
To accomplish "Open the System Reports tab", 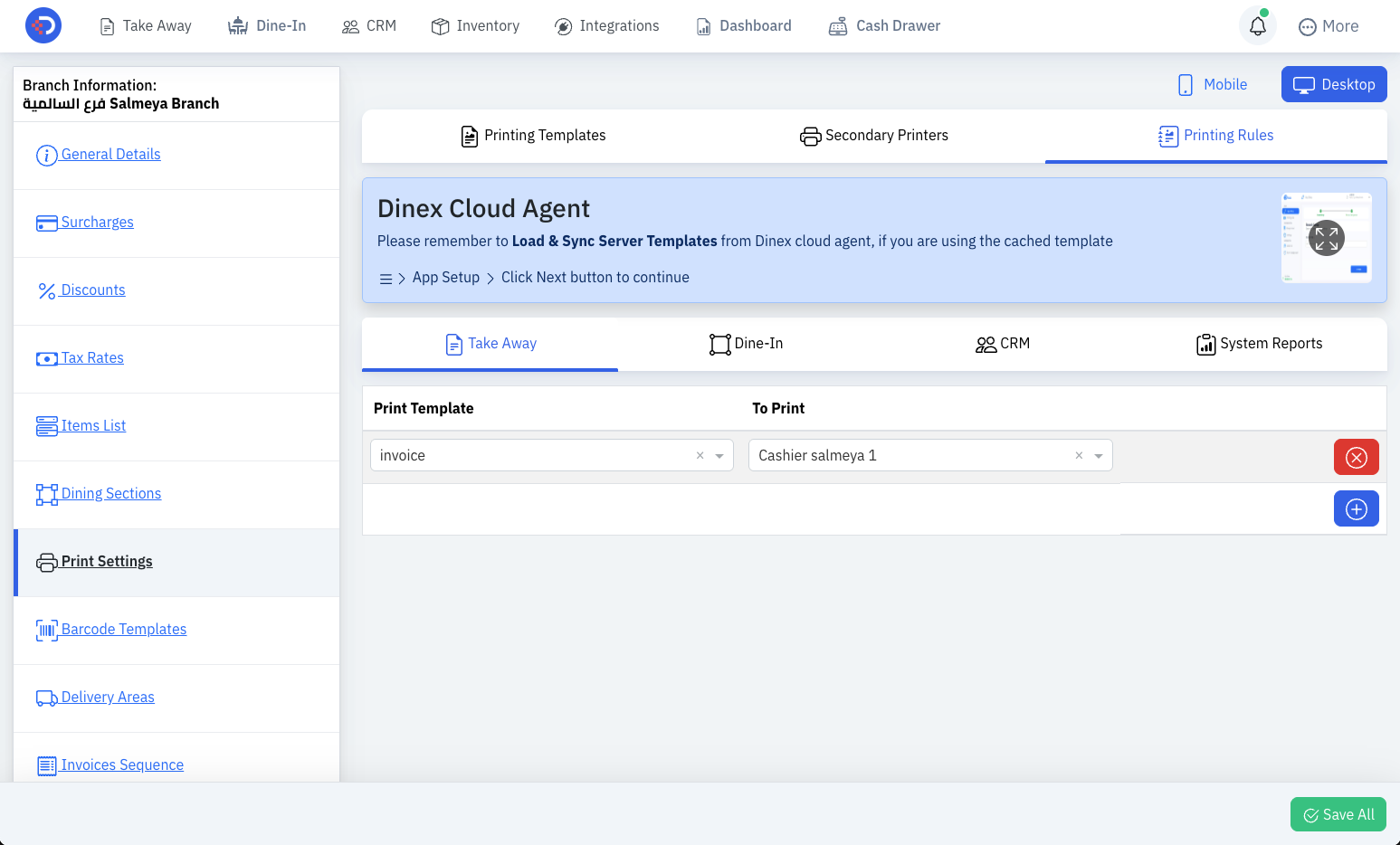I will tap(1259, 344).
